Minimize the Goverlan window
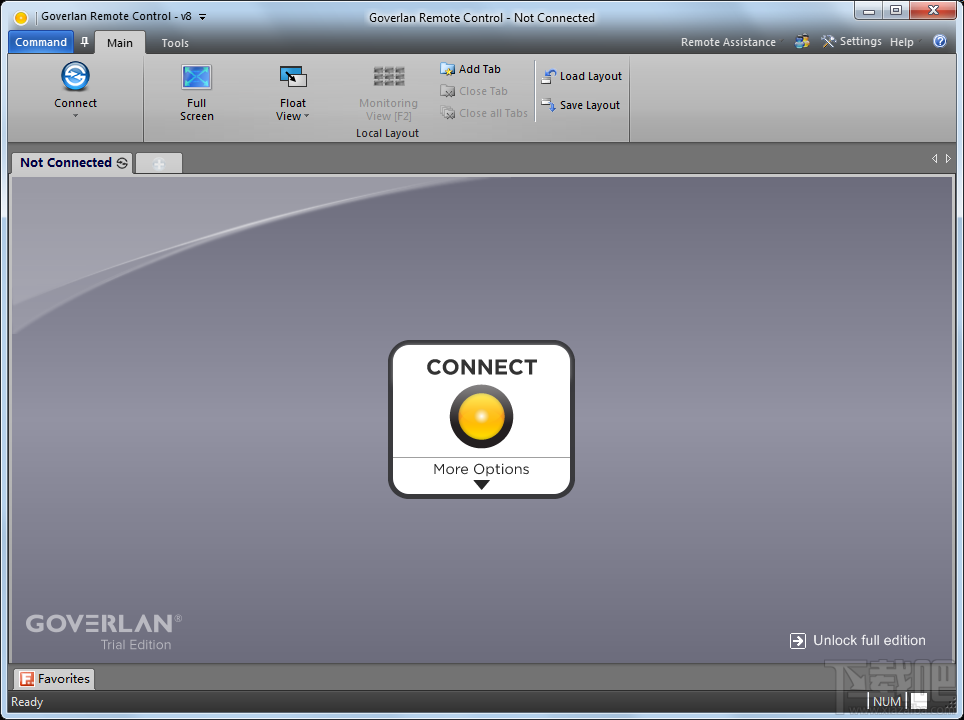The image size is (964, 720). tap(869, 10)
